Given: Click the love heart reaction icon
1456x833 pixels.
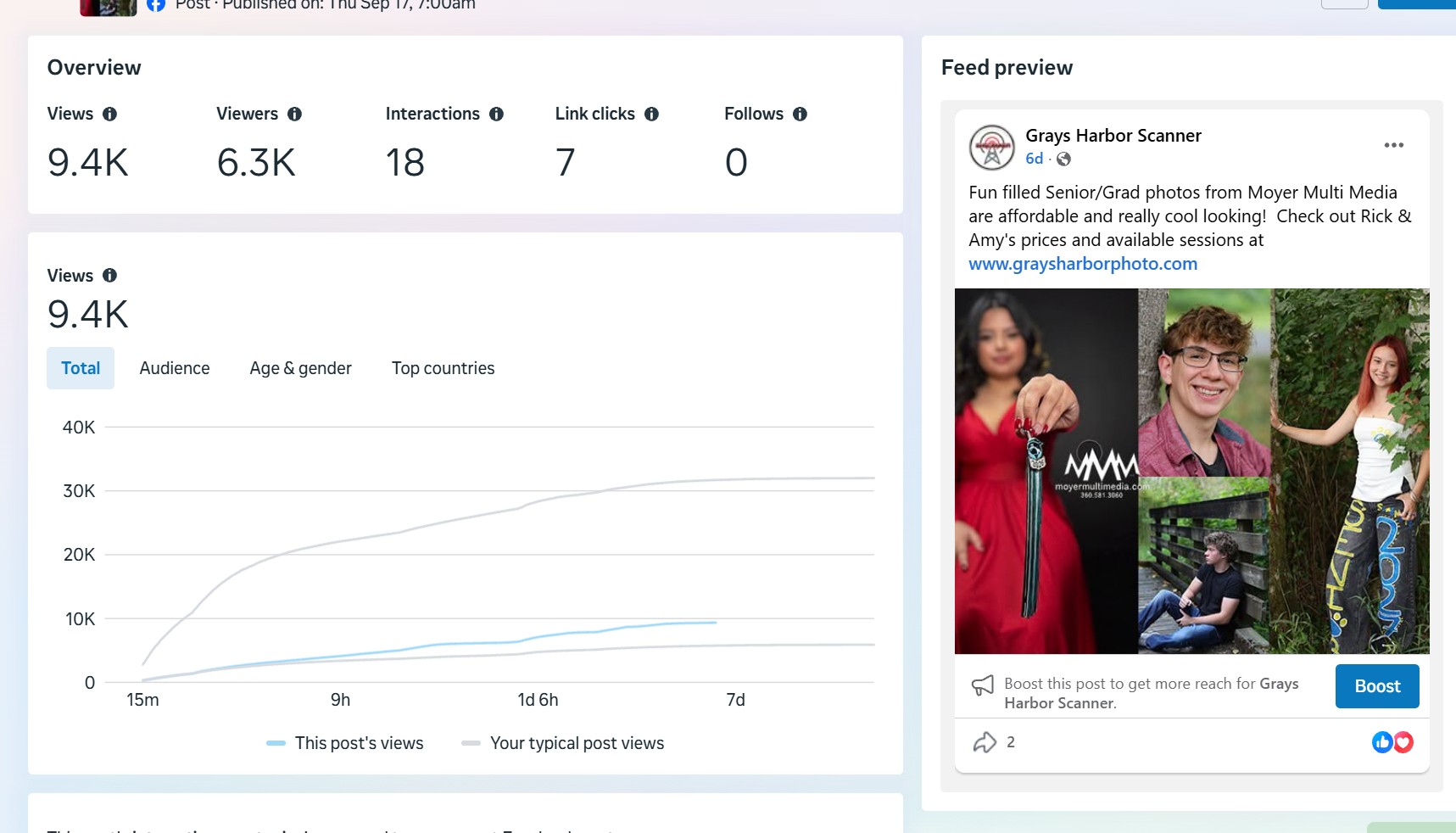Looking at the screenshot, I should (x=1403, y=742).
